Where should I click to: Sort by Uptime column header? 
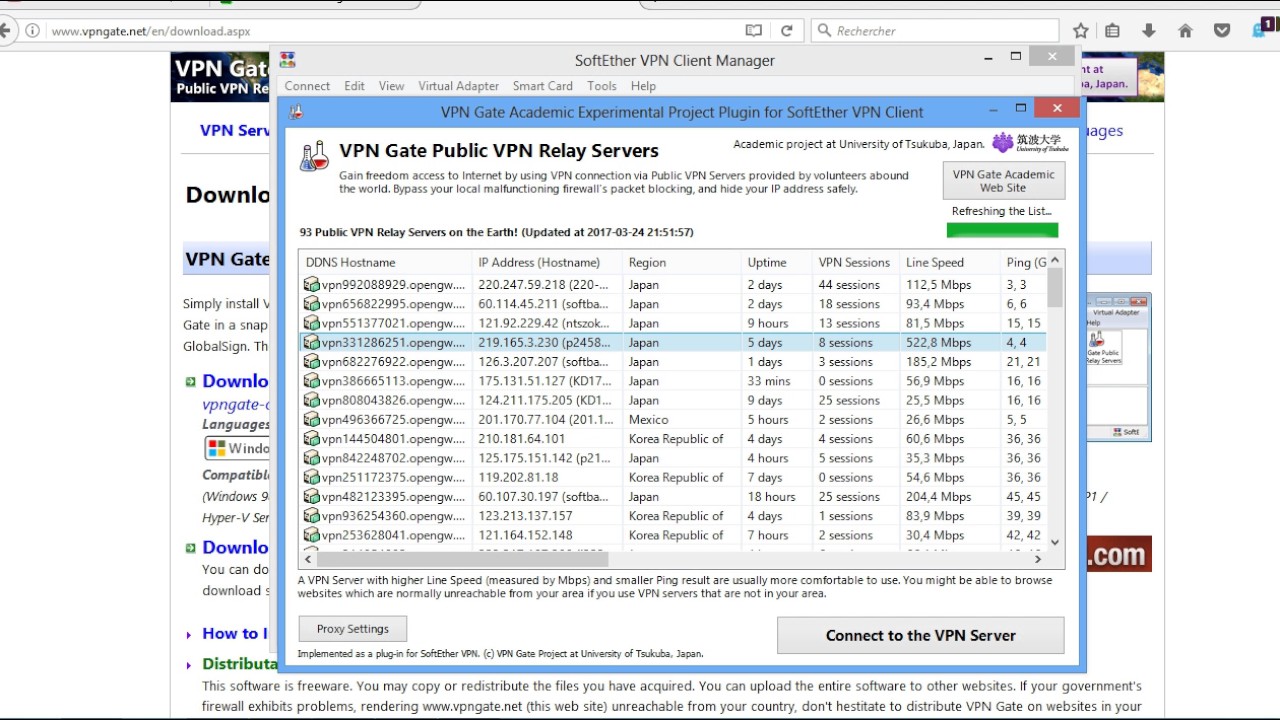coord(775,263)
